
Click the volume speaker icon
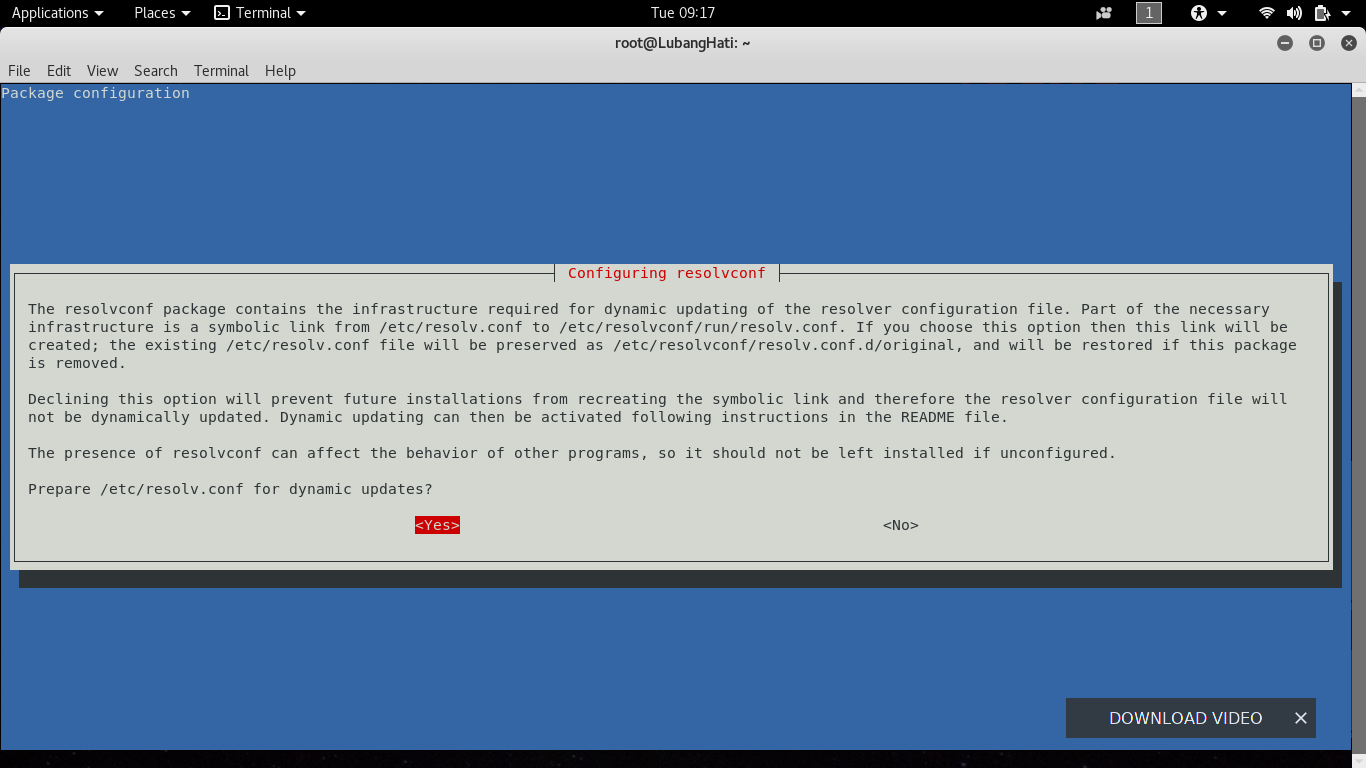1295,13
